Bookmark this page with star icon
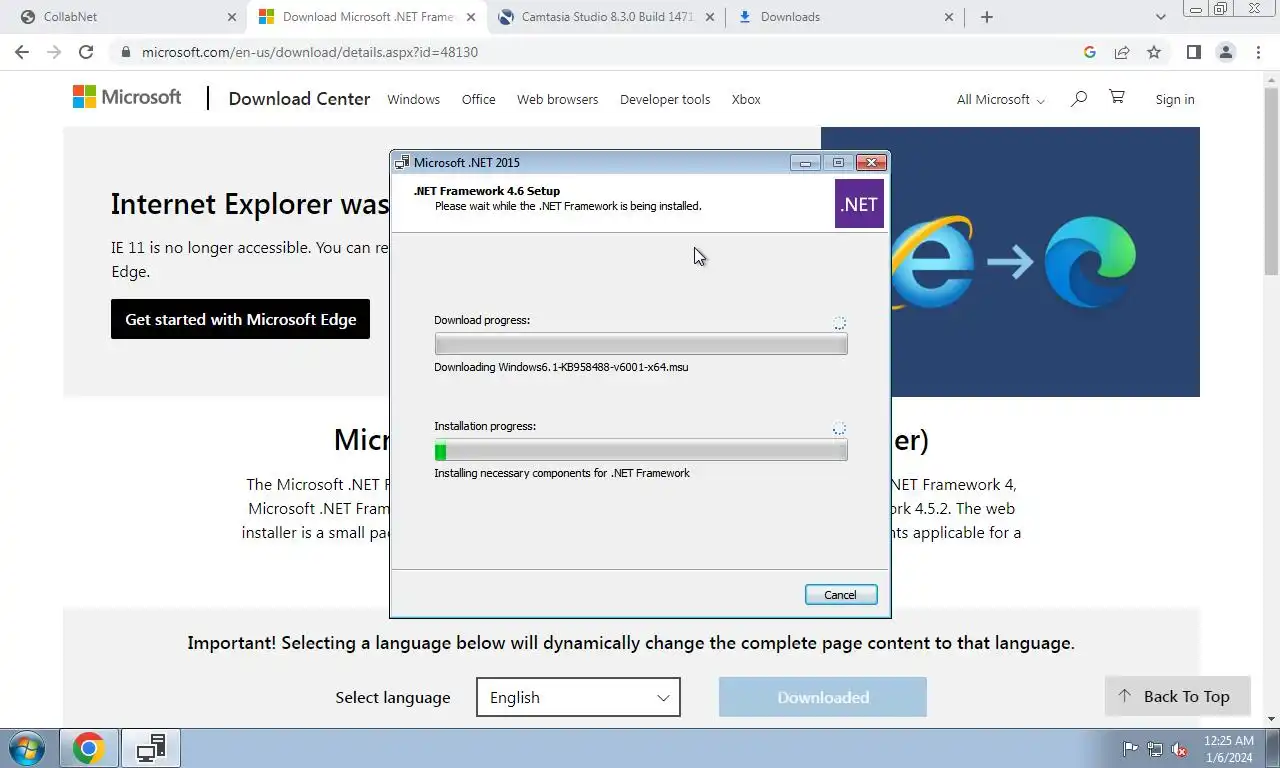 pyautogui.click(x=1154, y=52)
